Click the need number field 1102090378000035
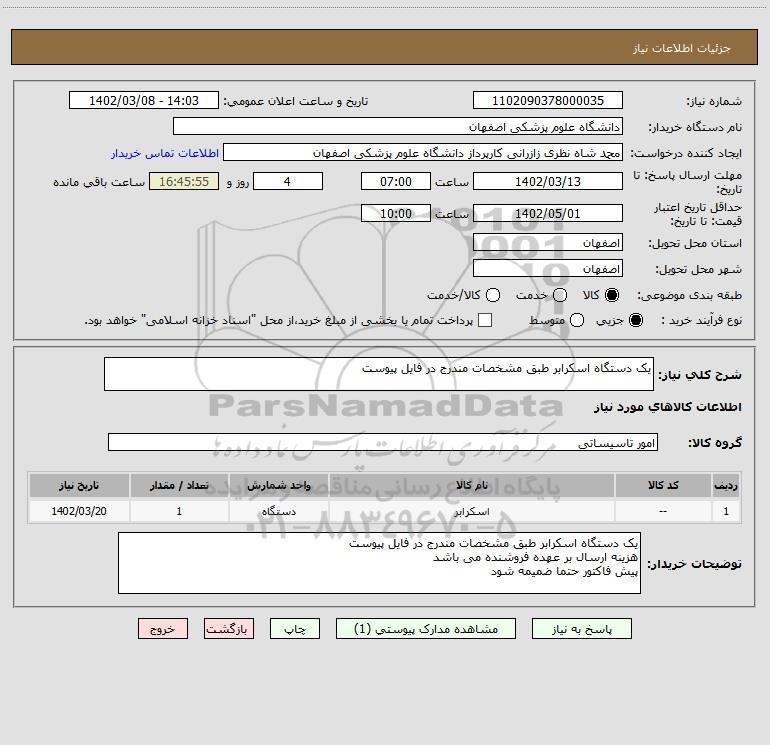Screen dimensions: 770x745 (x=548, y=101)
